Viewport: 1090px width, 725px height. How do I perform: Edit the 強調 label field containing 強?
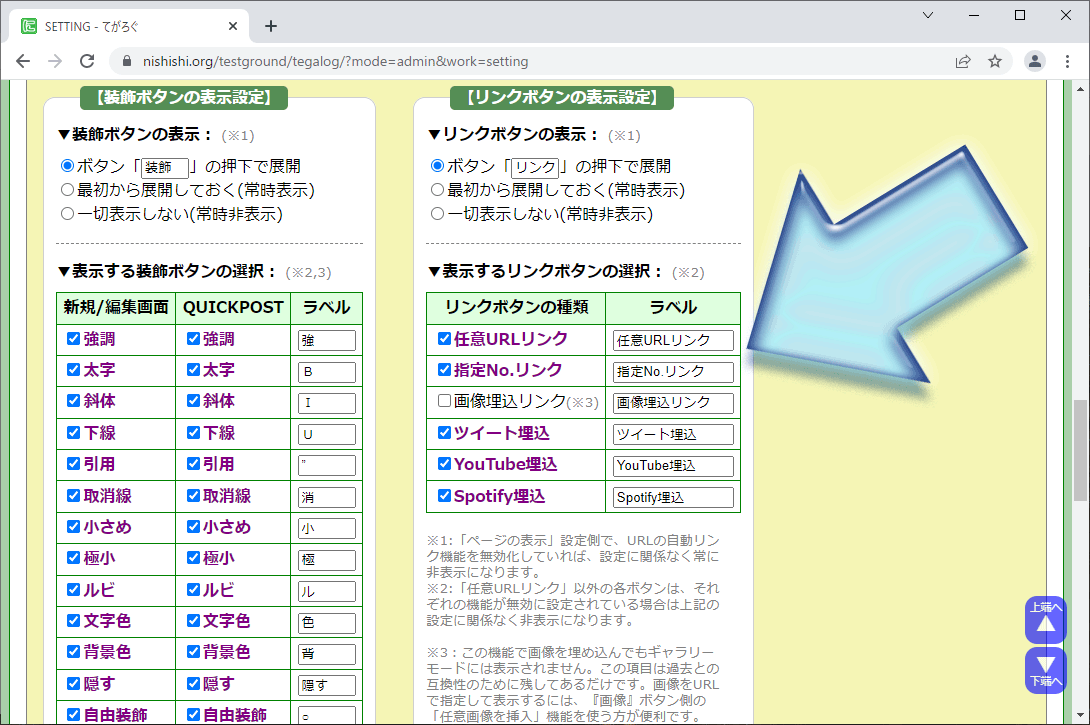[x=327, y=341]
